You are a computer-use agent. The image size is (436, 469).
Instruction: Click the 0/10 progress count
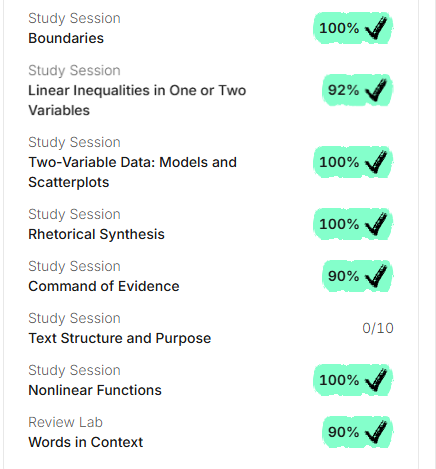click(x=378, y=328)
